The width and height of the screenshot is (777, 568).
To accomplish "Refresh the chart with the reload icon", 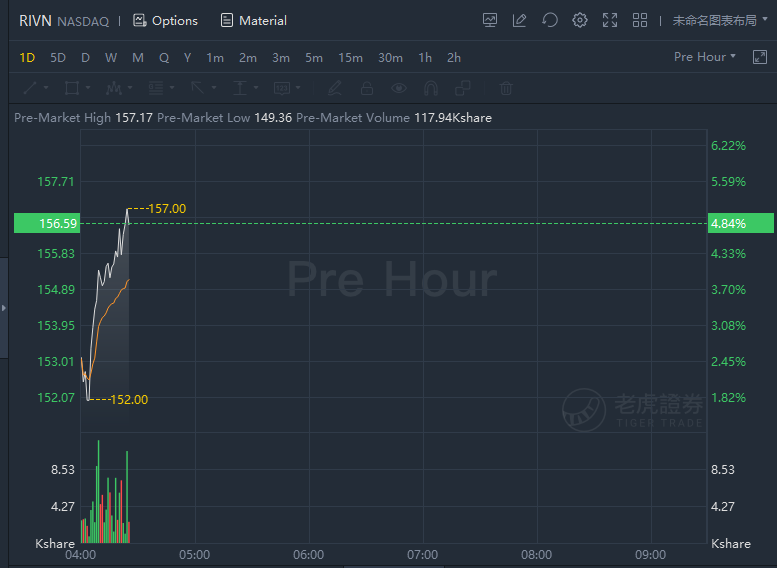I will (550, 20).
